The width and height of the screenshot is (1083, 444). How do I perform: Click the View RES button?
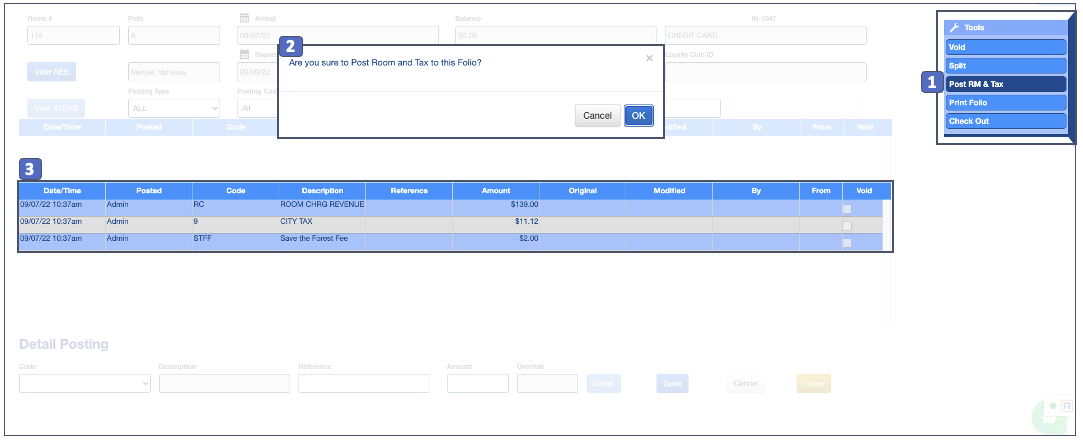tap(51, 72)
